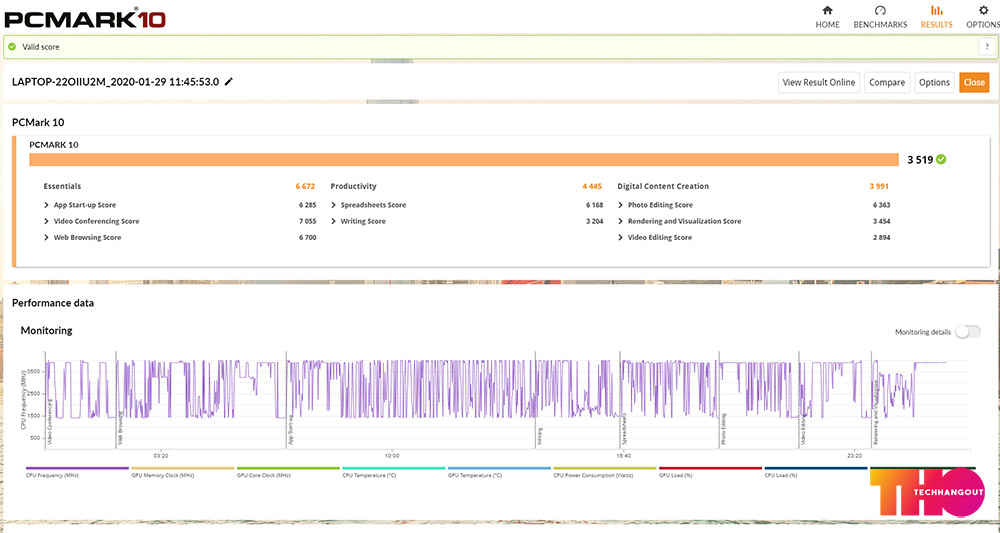The width and height of the screenshot is (1000, 533).
Task: Select CPU Power Consumption legend entry
Action: [x=605, y=472]
